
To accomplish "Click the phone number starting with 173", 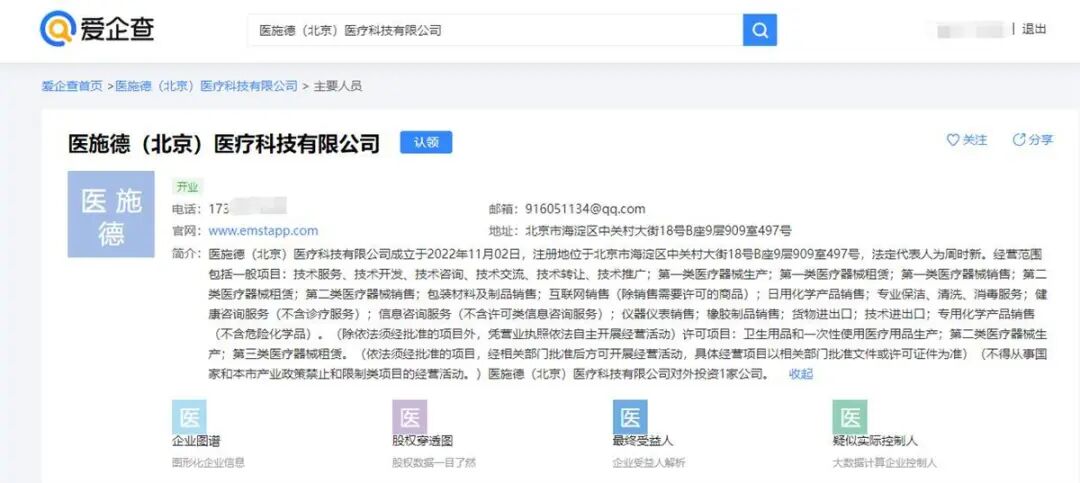I will (247, 207).
